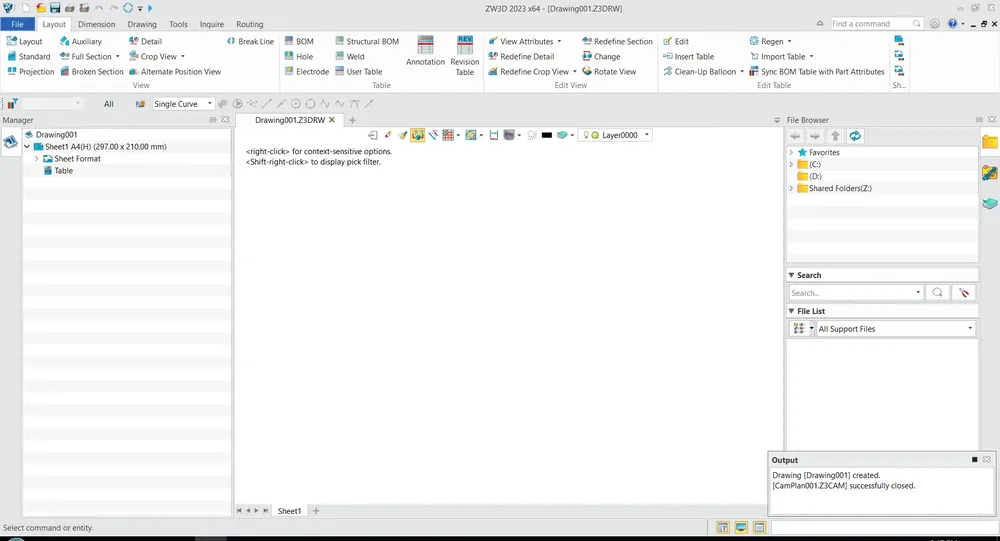This screenshot has height=541, width=1000.
Task: Create a Detail view
Action: click(x=145, y=41)
